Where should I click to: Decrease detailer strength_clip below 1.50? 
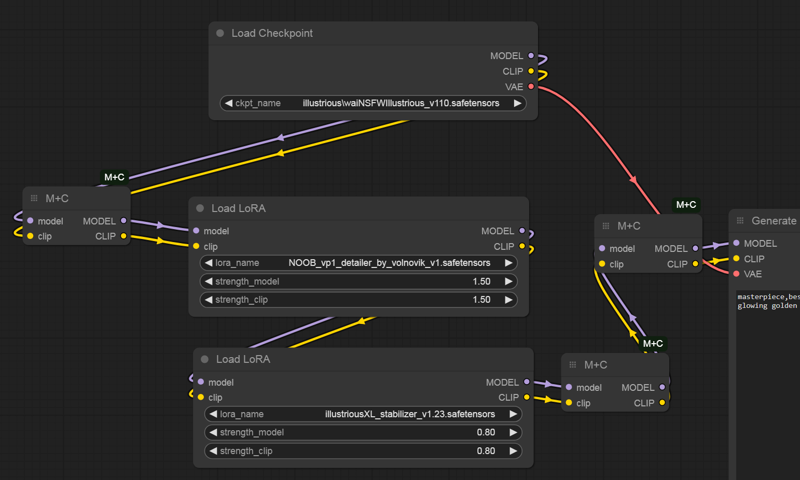[208, 300]
